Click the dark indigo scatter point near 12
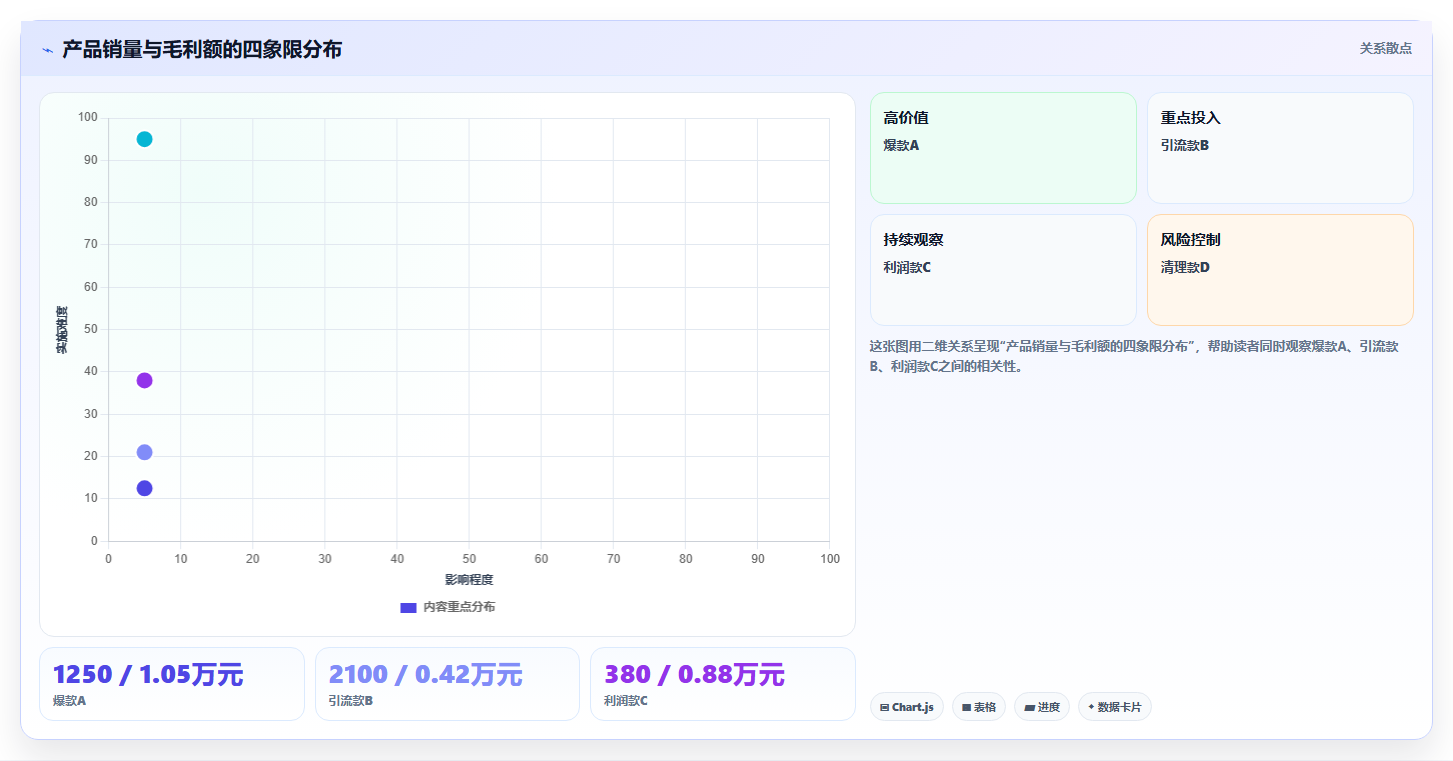 [x=144, y=488]
